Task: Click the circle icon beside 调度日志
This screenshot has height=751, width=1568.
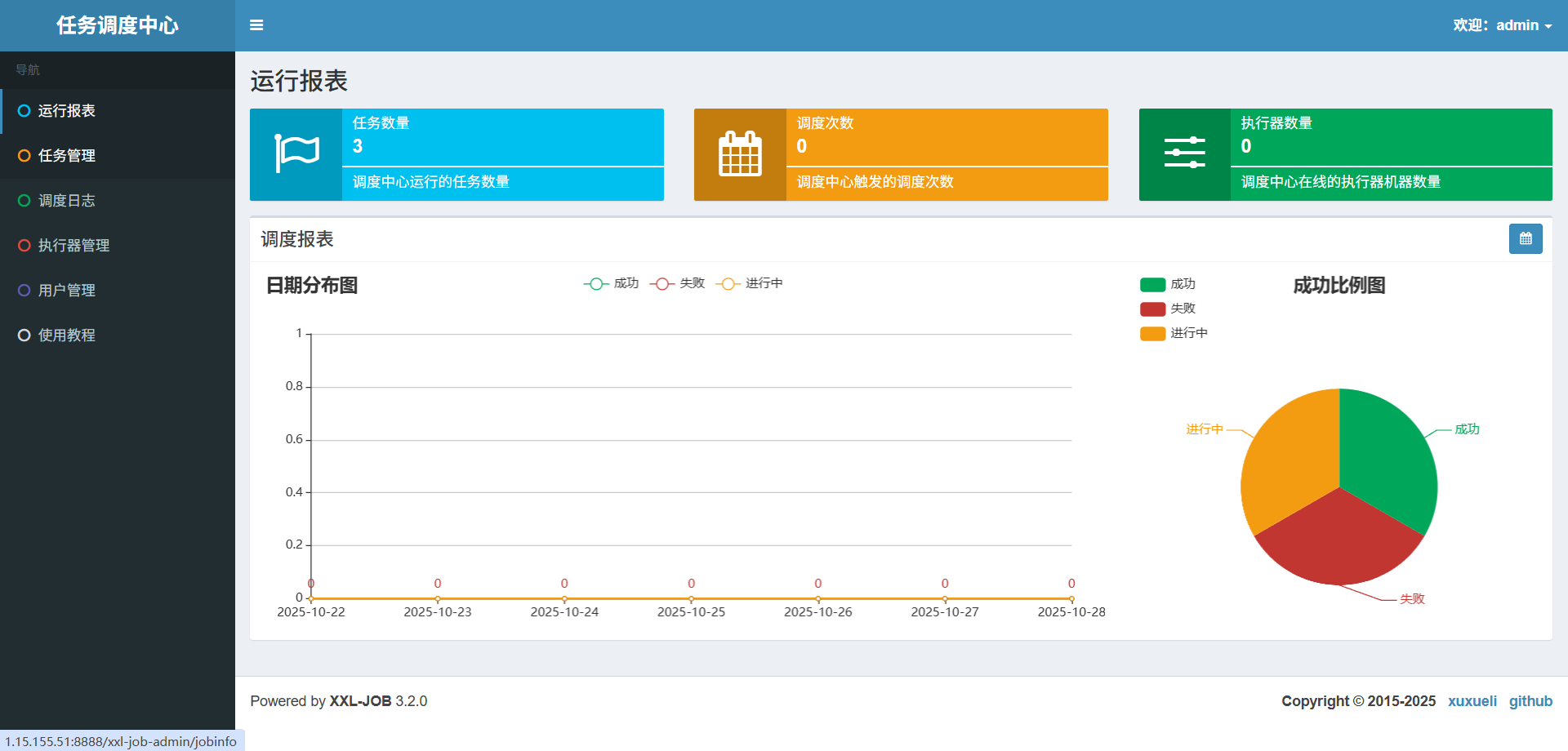Action: 24,201
